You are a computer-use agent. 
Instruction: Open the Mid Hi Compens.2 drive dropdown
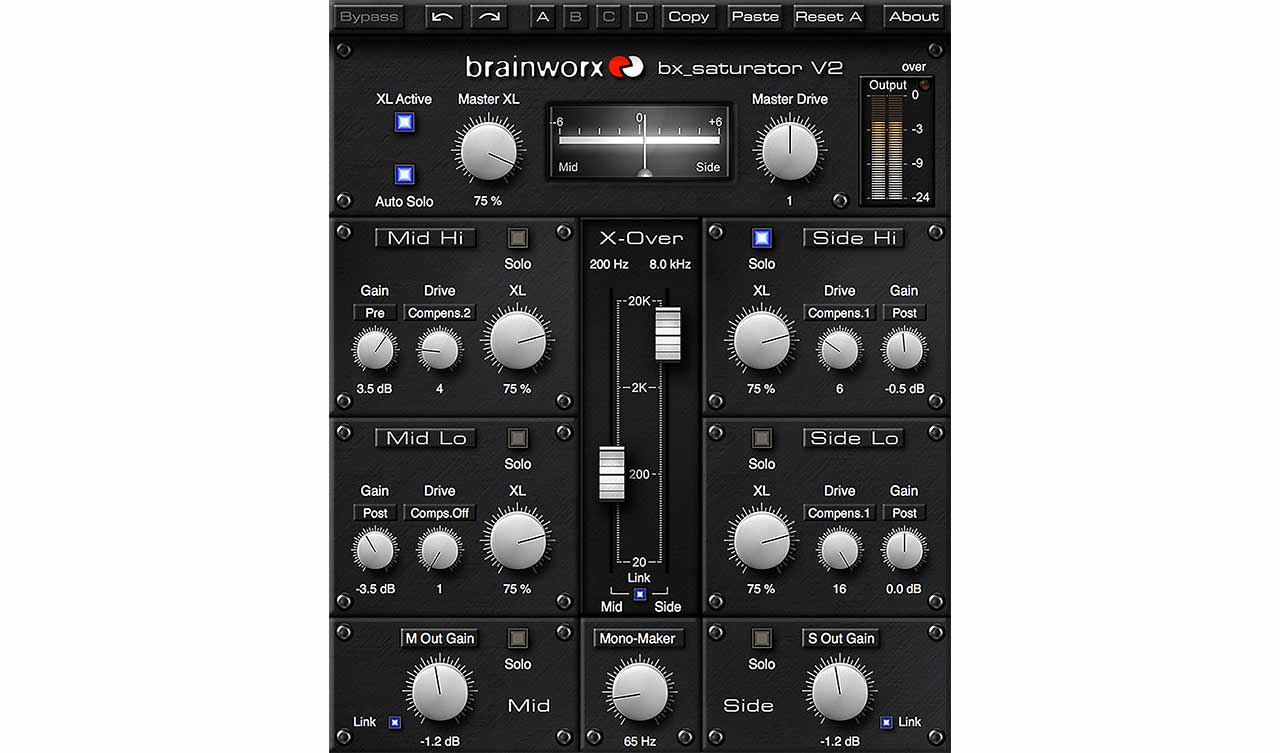439,313
